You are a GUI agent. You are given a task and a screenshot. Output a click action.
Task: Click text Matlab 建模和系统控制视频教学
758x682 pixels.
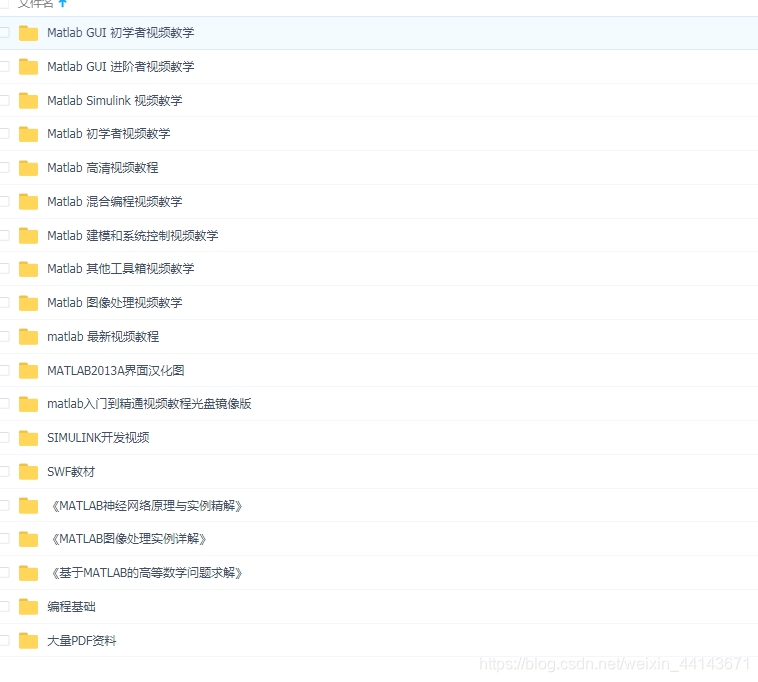point(132,235)
